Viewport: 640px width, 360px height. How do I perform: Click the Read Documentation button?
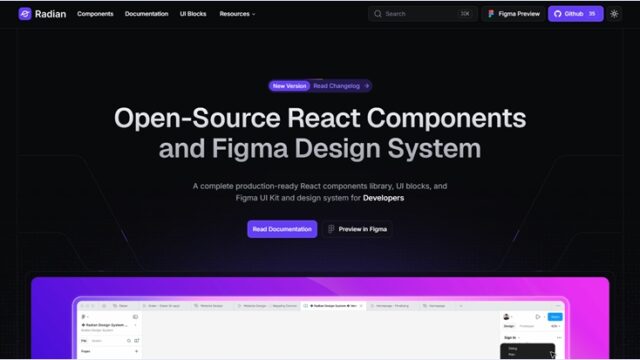click(x=282, y=229)
